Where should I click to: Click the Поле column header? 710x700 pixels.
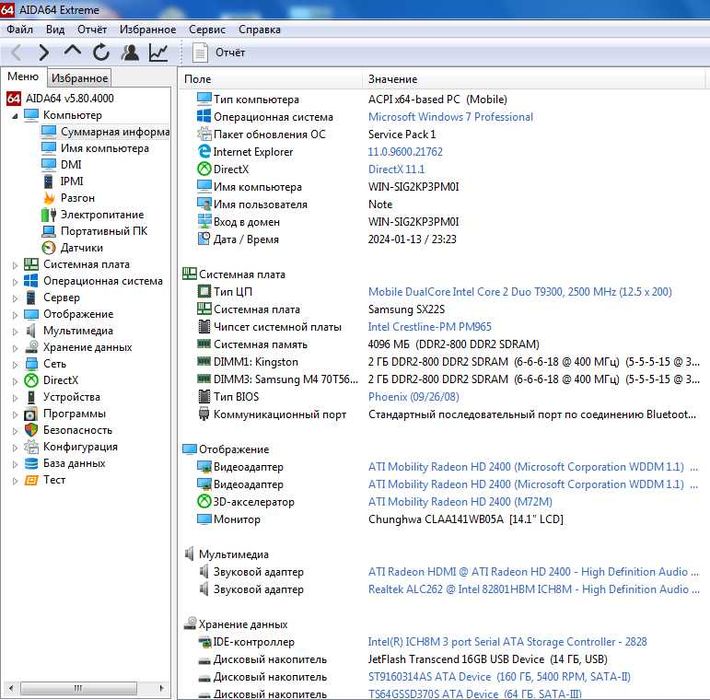[x=271, y=79]
